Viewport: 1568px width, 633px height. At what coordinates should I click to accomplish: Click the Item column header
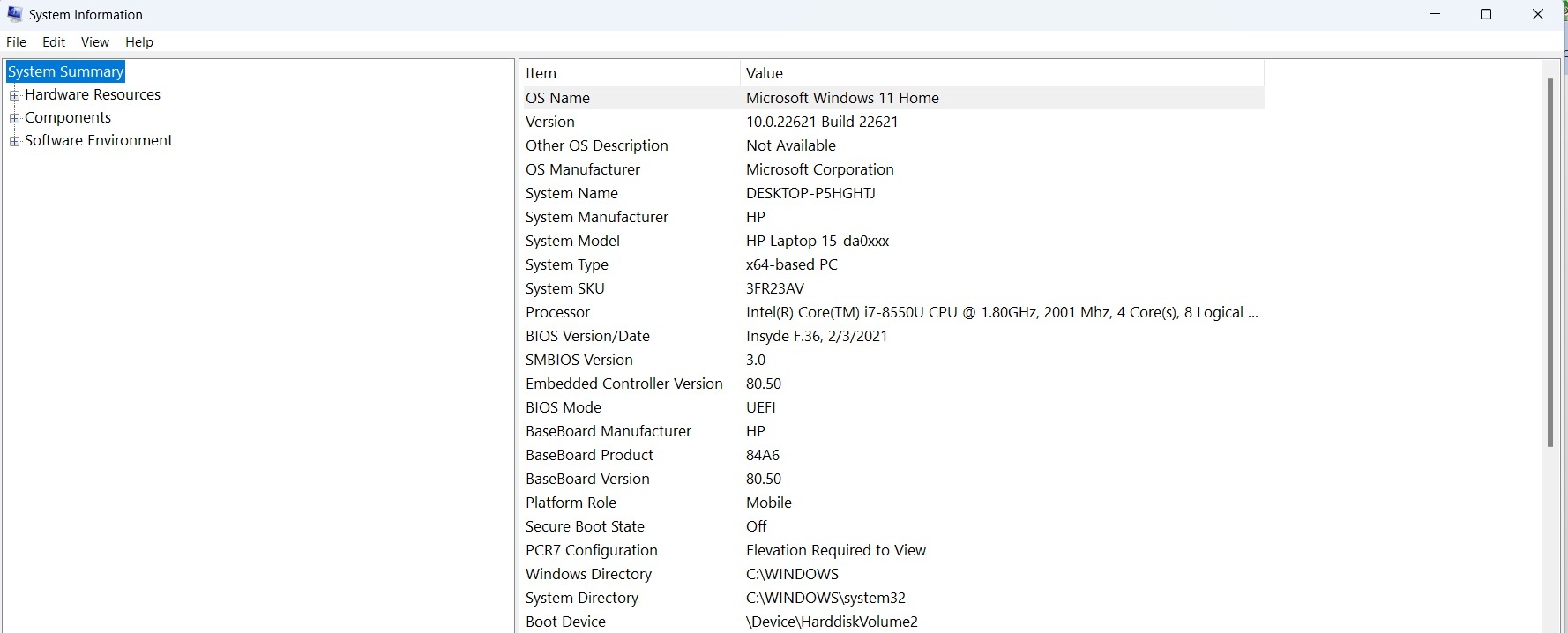click(630, 73)
